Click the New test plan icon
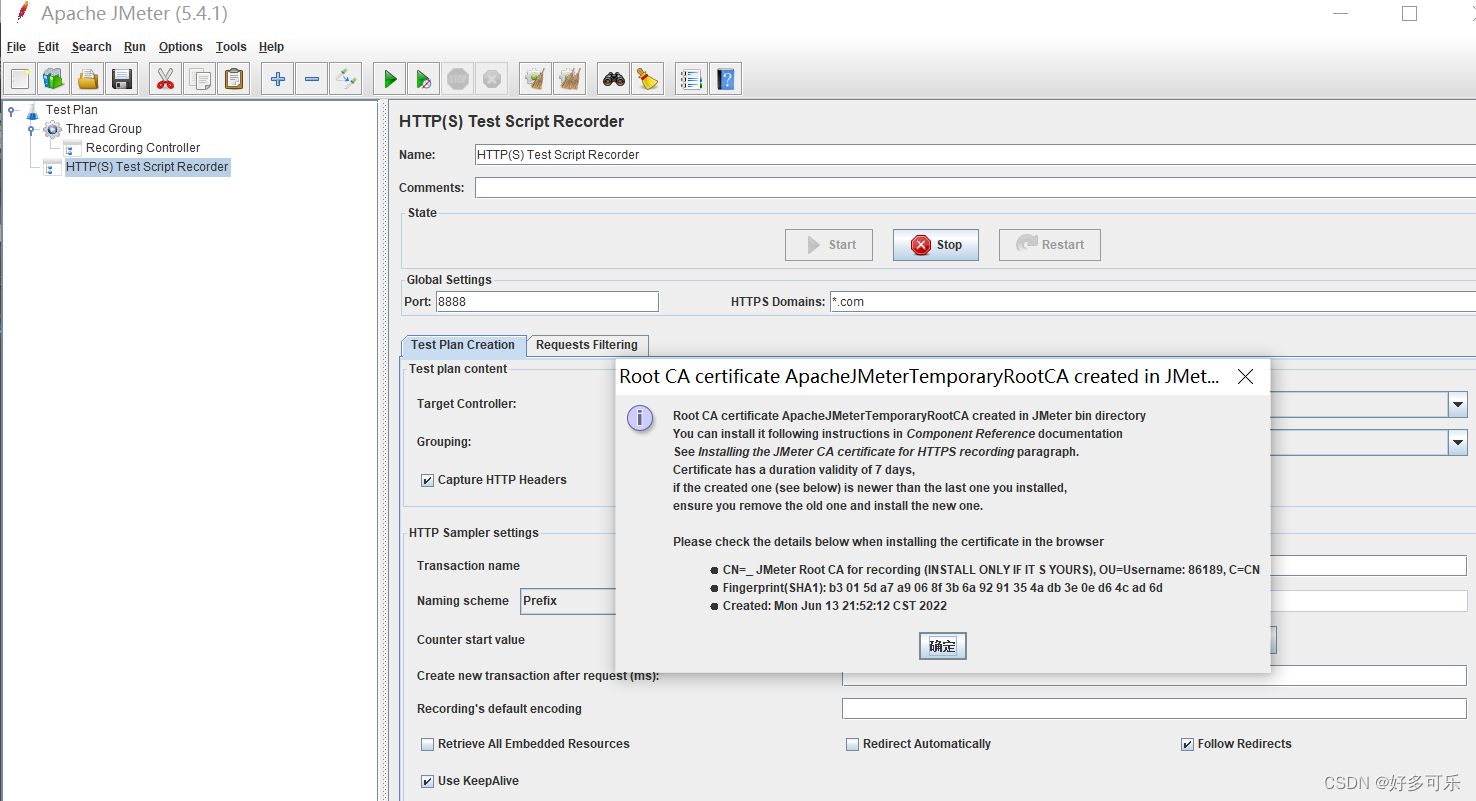This screenshot has width=1476, height=801. 20,79
